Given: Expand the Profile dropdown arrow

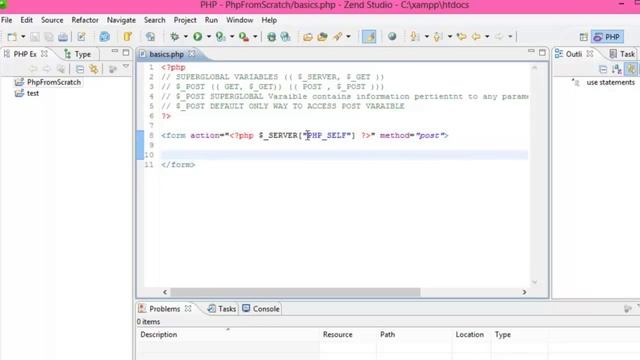Looking at the screenshot, I should click(232, 37).
